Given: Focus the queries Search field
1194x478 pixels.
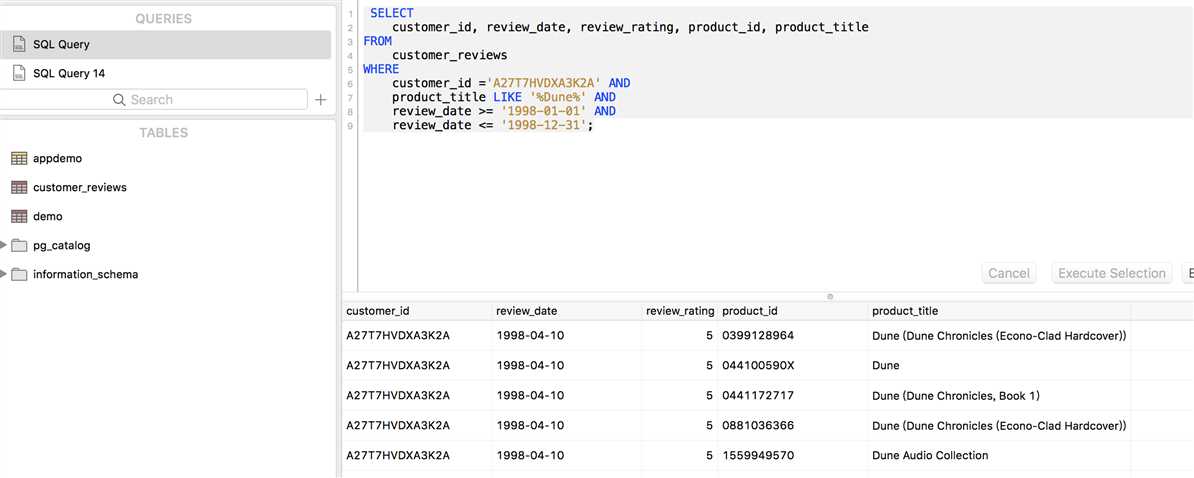Looking at the screenshot, I should point(153,100).
